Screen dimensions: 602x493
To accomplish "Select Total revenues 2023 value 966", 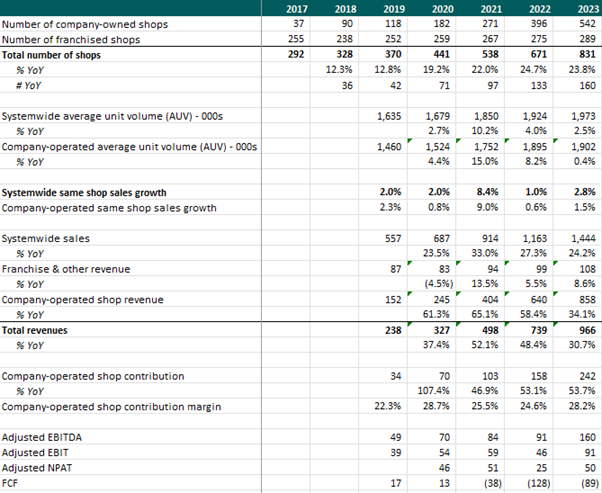I will click(x=581, y=329).
